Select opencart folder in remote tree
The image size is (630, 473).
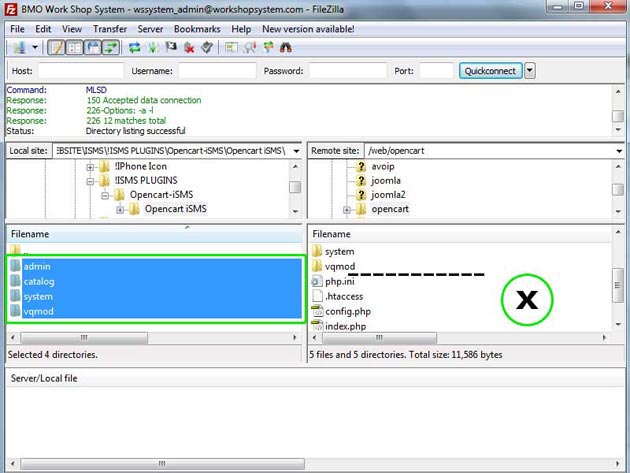[390, 209]
